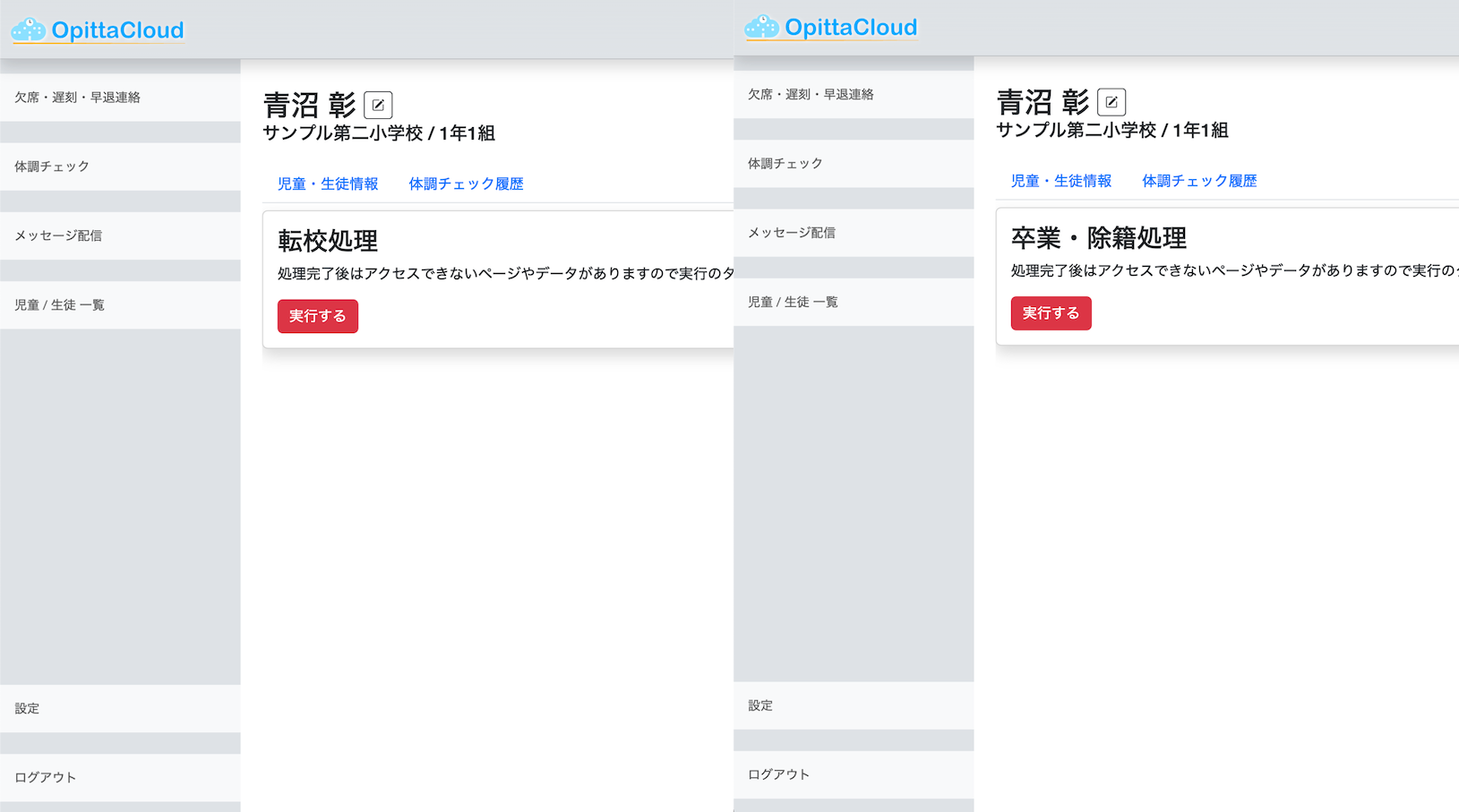This screenshot has height=812, width=1459.
Task: Click OpittaCloud brand text in right window
Action: (851, 28)
